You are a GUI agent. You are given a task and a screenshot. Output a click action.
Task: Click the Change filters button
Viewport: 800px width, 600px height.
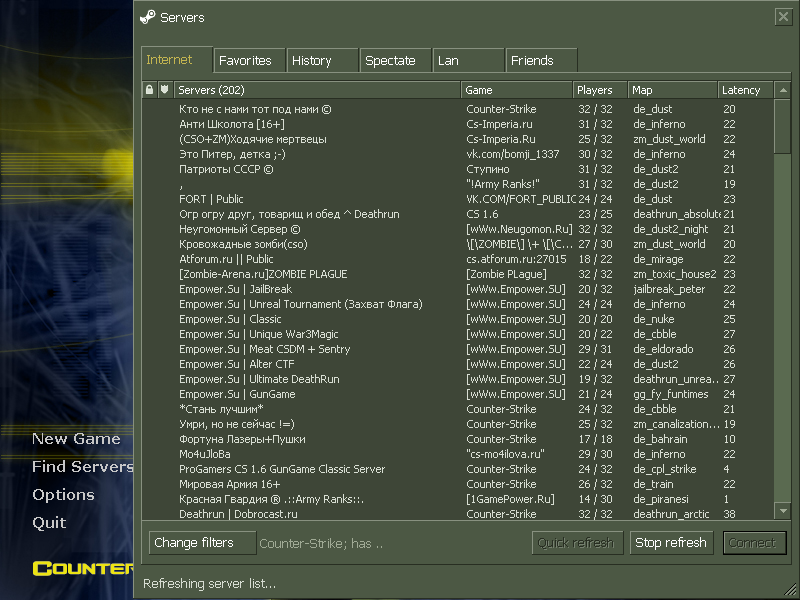pos(203,543)
